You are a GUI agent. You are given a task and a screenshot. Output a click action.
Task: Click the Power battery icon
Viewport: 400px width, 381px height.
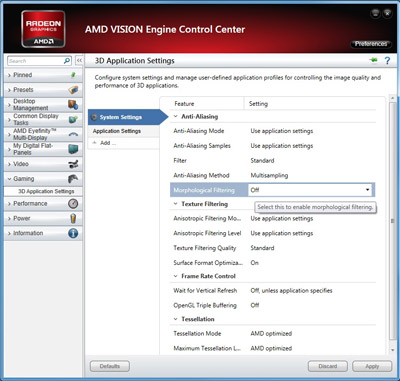click(73, 218)
